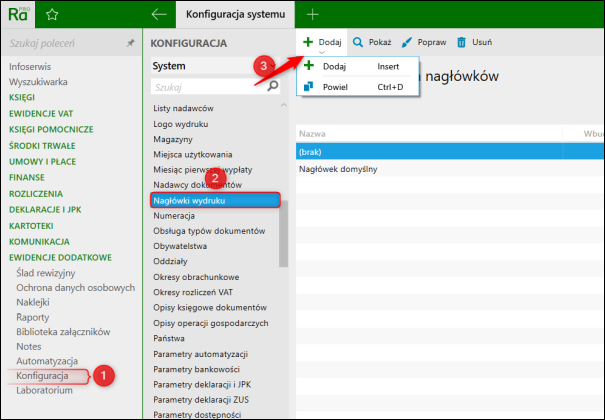Open Ochrona danych osobowych
The height and width of the screenshot is (420, 605).
tap(76, 288)
